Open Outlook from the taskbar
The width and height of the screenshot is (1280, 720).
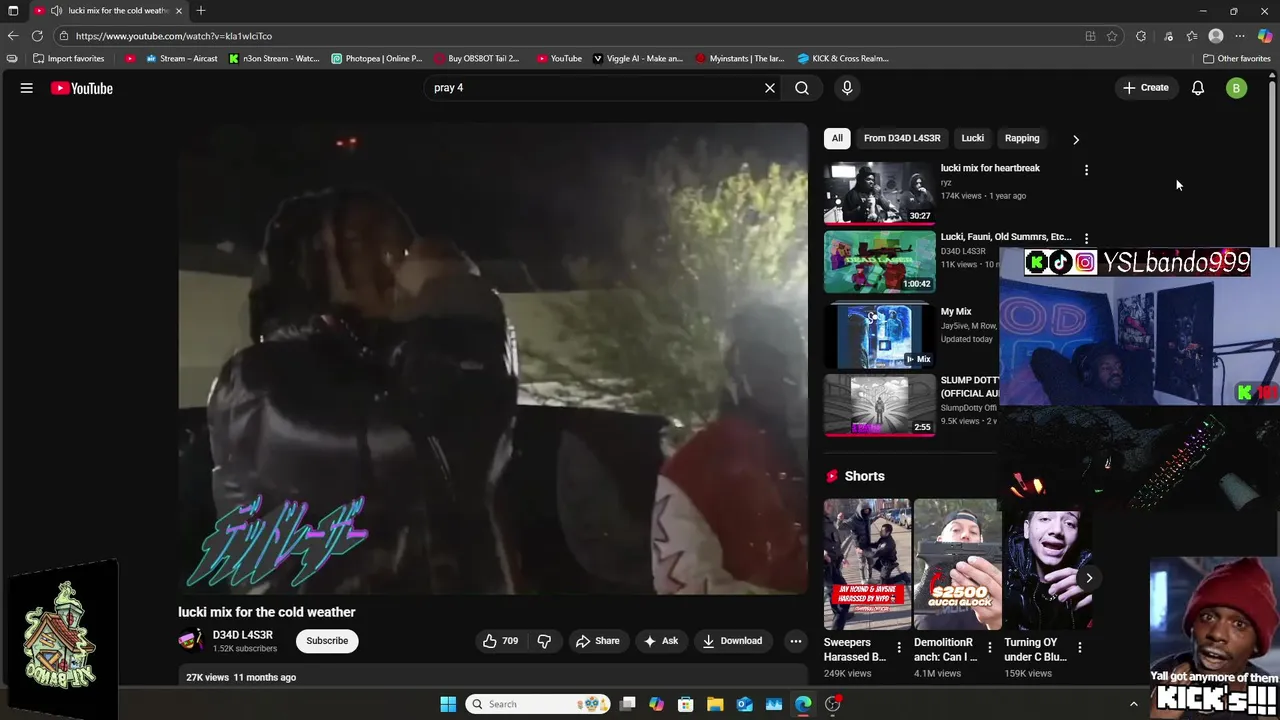click(745, 704)
